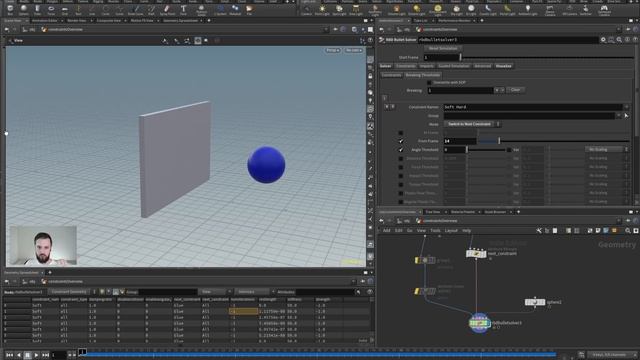This screenshot has height=360, width=640.
Task: Open the Visualize parameter tab
Action: click(503, 66)
